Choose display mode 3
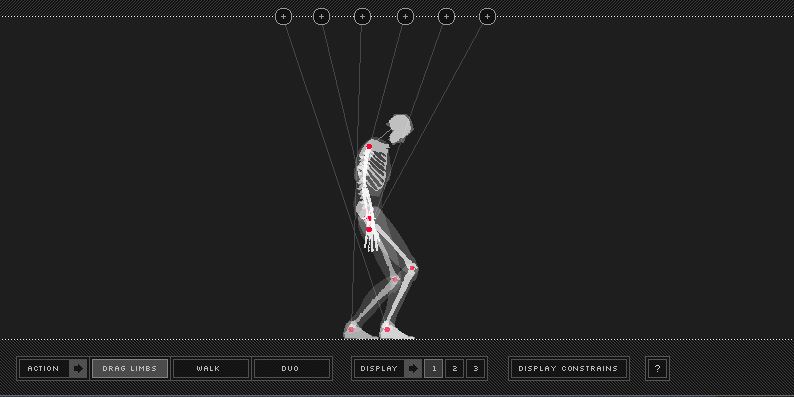Screen dimensions: 794x397 click(475, 369)
